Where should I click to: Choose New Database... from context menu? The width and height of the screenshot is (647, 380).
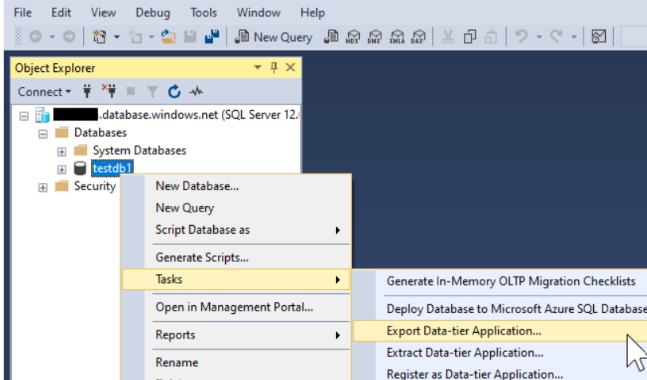tap(236, 186)
